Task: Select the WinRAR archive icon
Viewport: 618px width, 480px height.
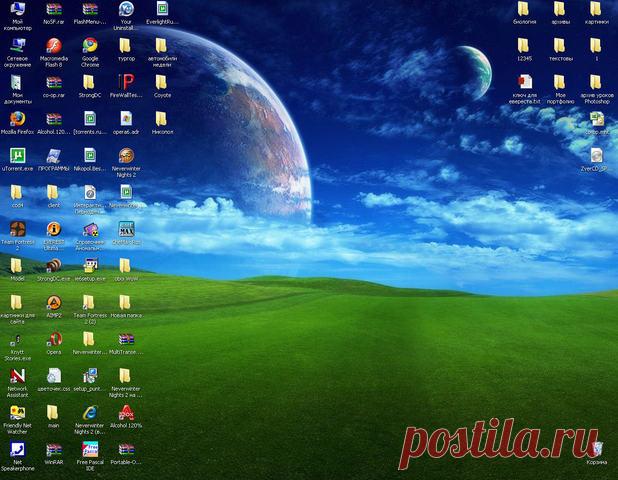Action: [54, 448]
